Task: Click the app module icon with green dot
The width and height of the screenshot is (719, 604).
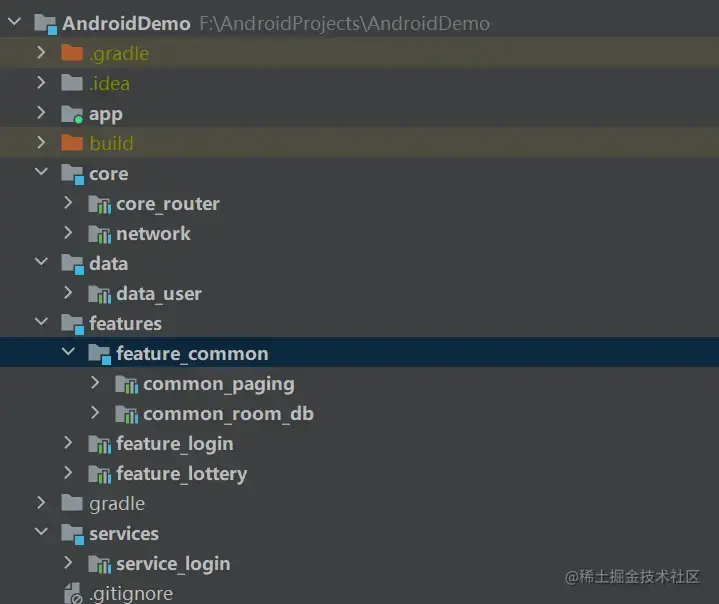Action: pyautogui.click(x=72, y=114)
